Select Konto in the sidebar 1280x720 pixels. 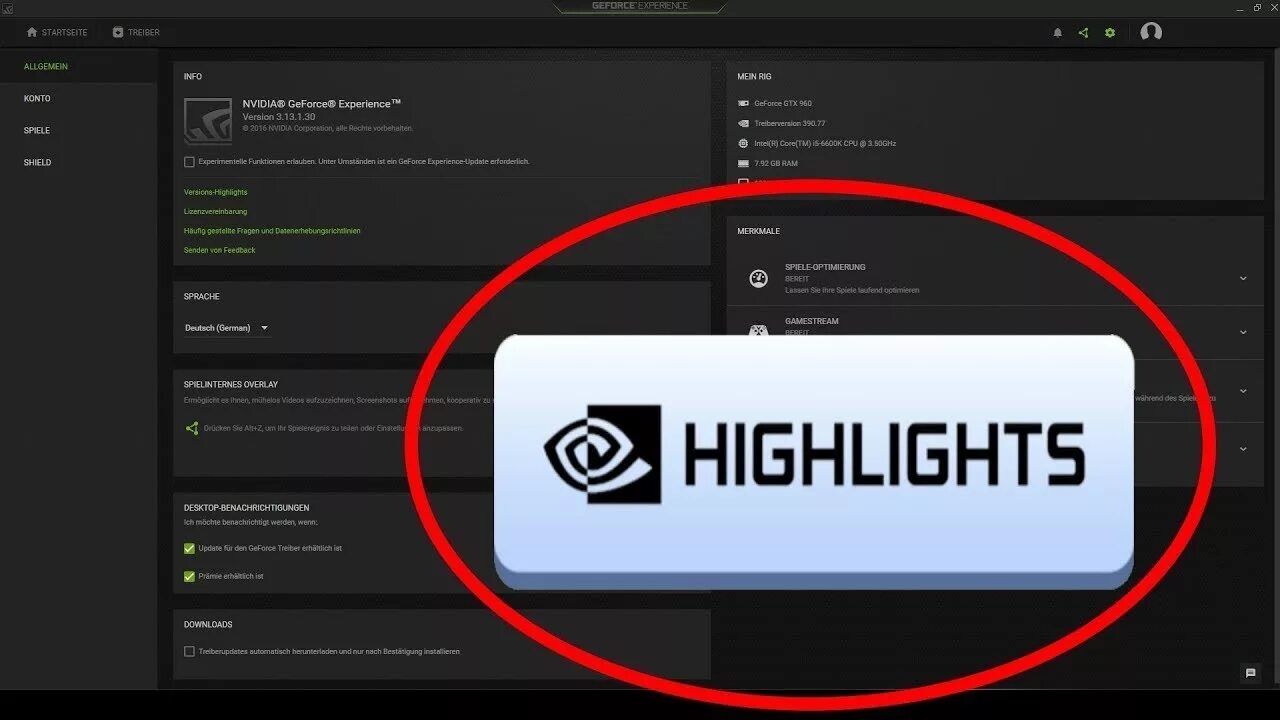pos(37,98)
